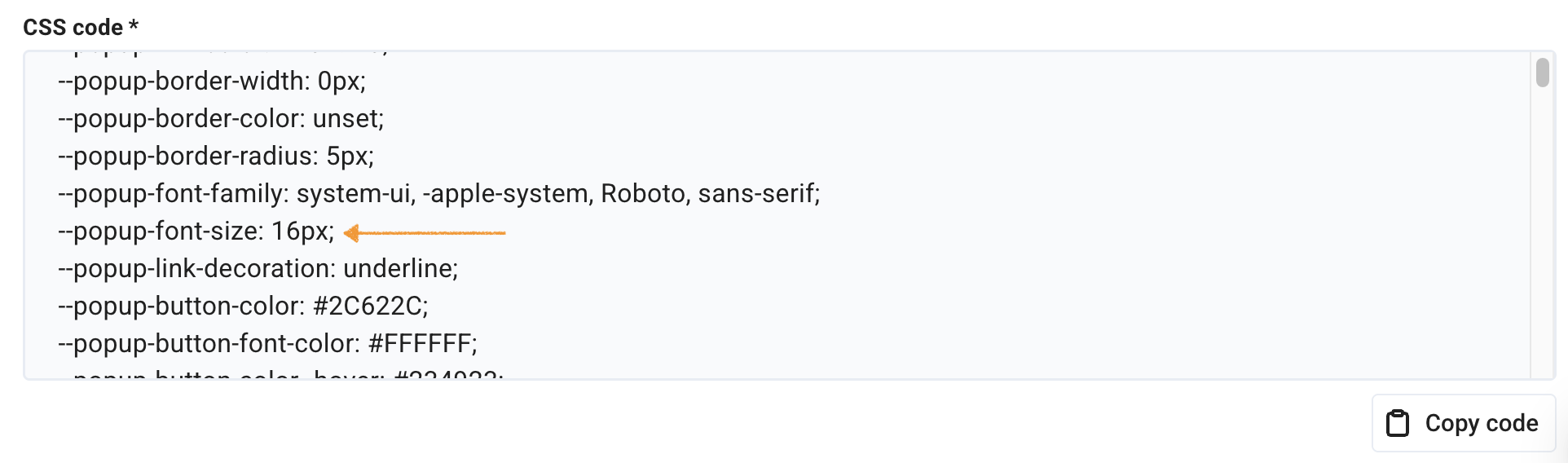Viewport: 1568px width, 463px height.
Task: Click "sans-serif" in the font-family line
Action: 756,194
